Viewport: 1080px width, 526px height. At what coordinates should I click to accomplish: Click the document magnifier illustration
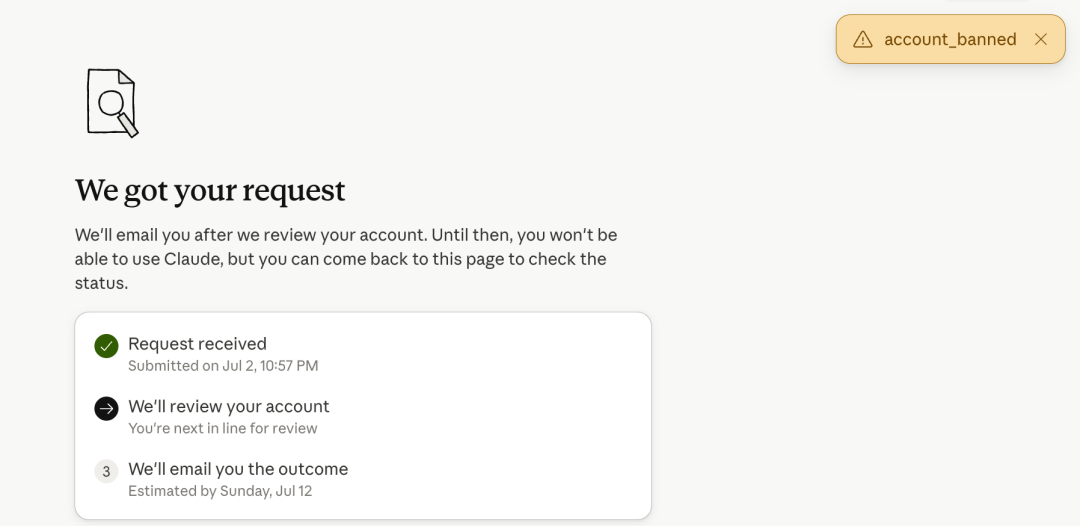coord(112,103)
